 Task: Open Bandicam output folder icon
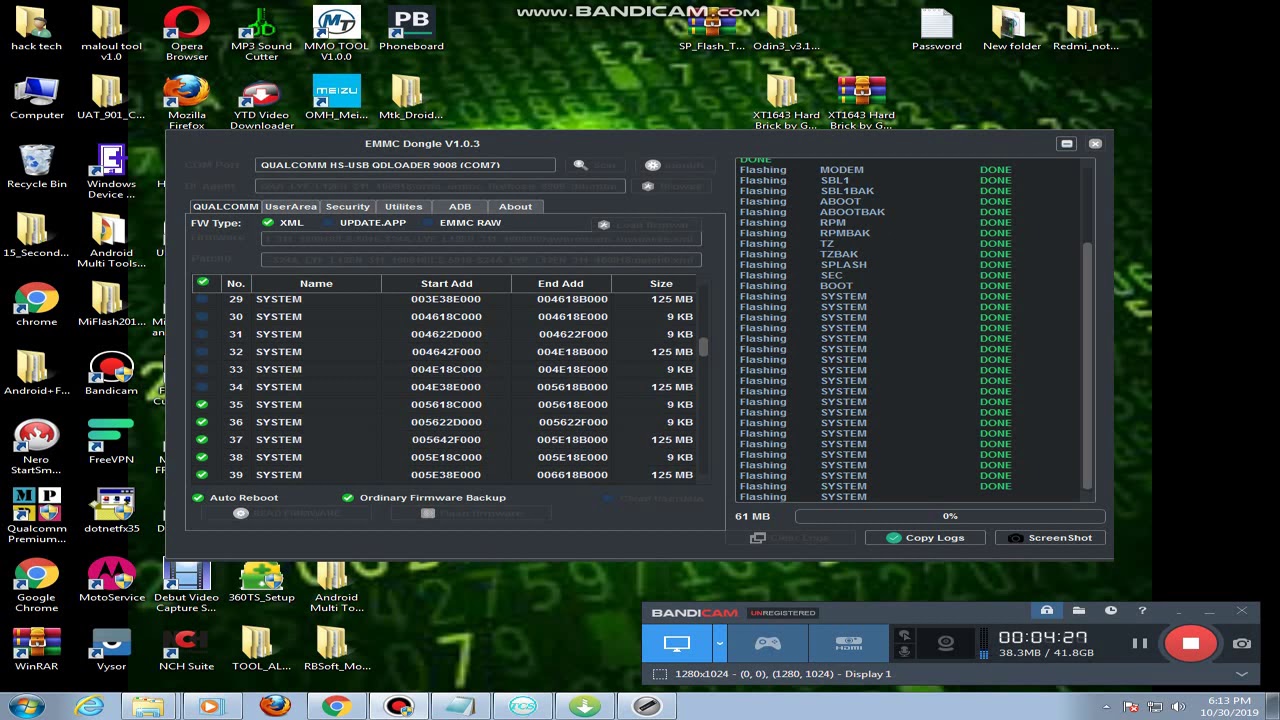tap(1078, 611)
